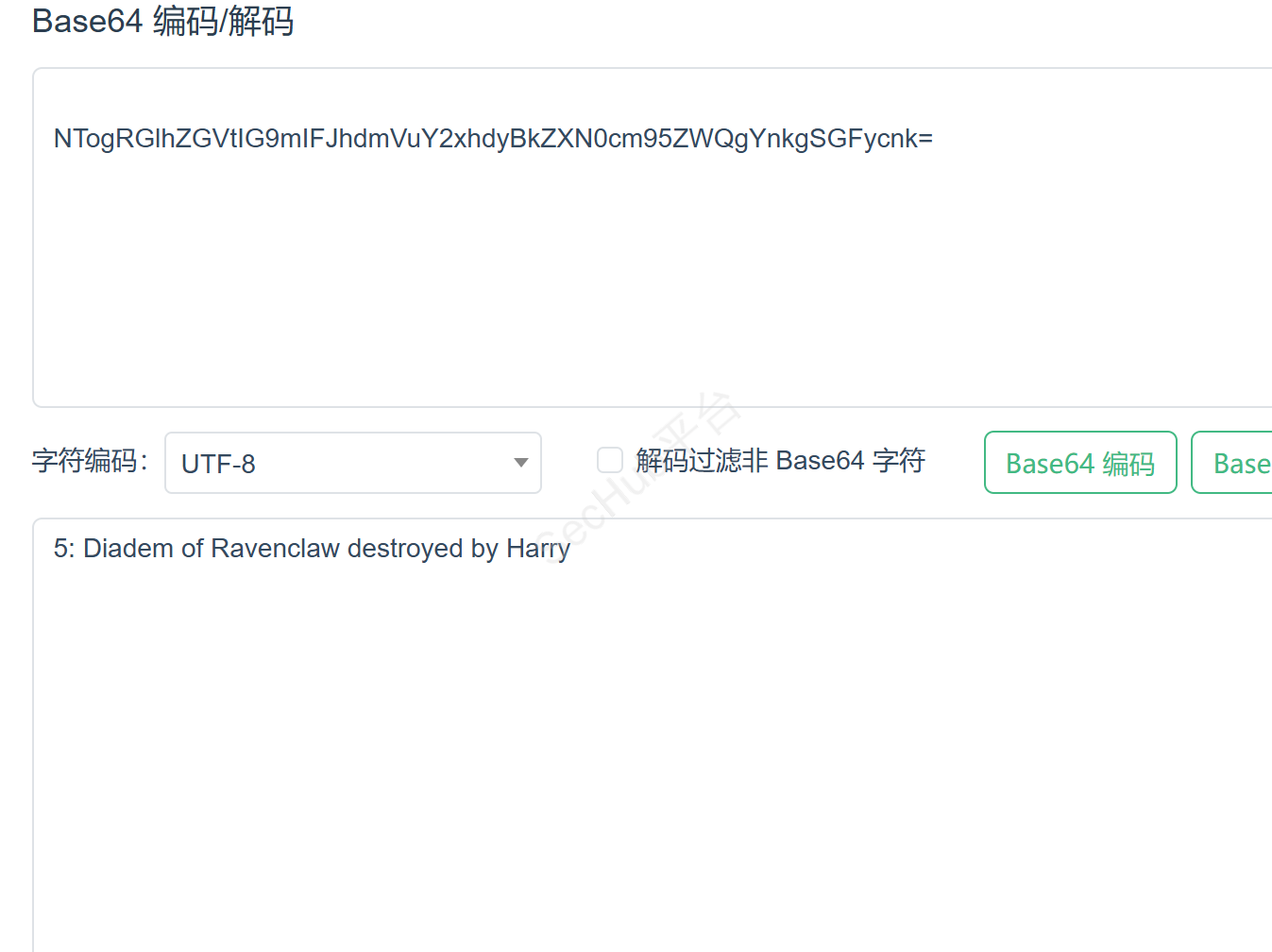The width and height of the screenshot is (1272, 952).
Task: Click the 解码过滤非 Base64 字符 label text
Action: (x=780, y=460)
